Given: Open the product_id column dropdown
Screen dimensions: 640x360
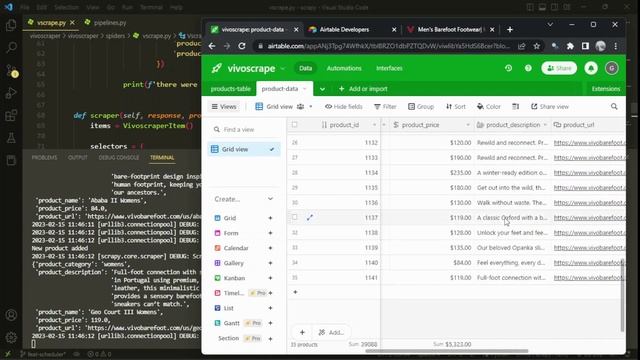Looking at the screenshot, I should (374, 125).
